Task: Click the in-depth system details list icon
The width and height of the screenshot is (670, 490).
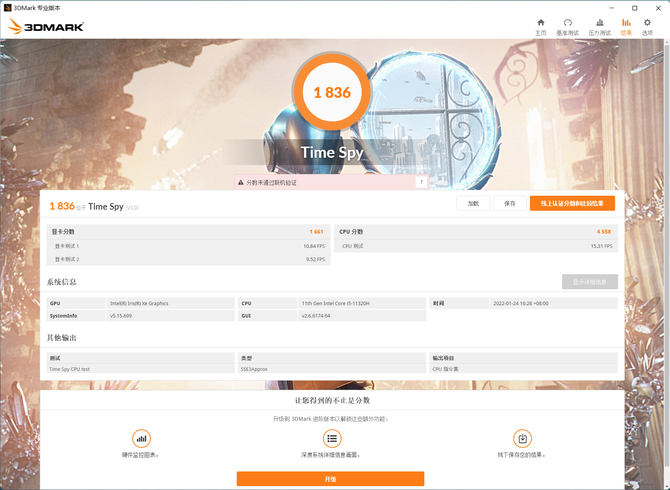Action: [332, 438]
